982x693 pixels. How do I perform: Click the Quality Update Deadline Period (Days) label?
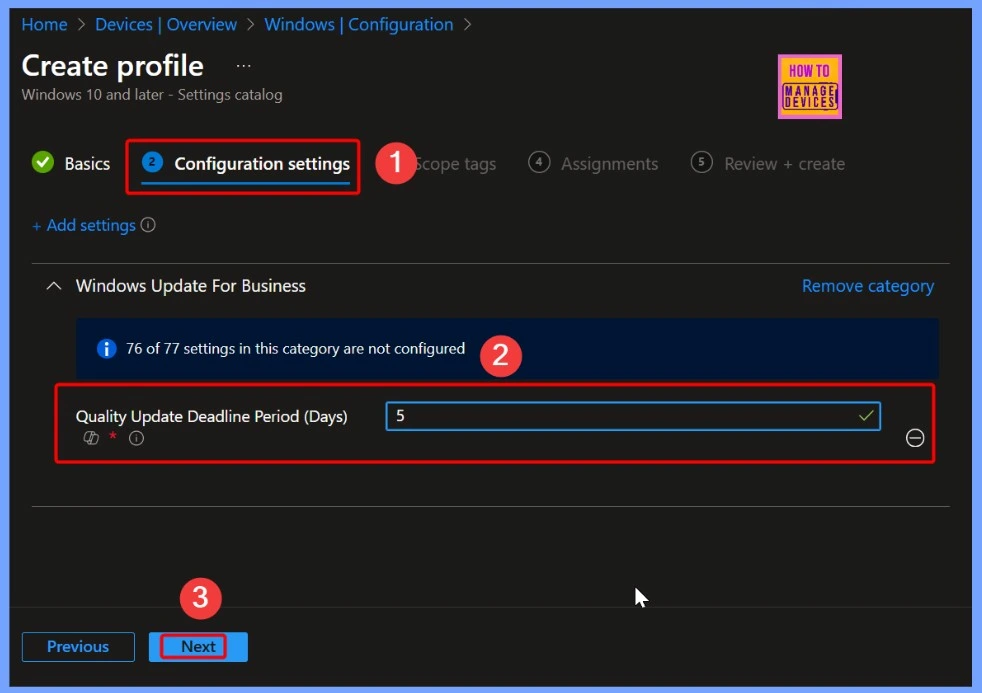tap(212, 416)
